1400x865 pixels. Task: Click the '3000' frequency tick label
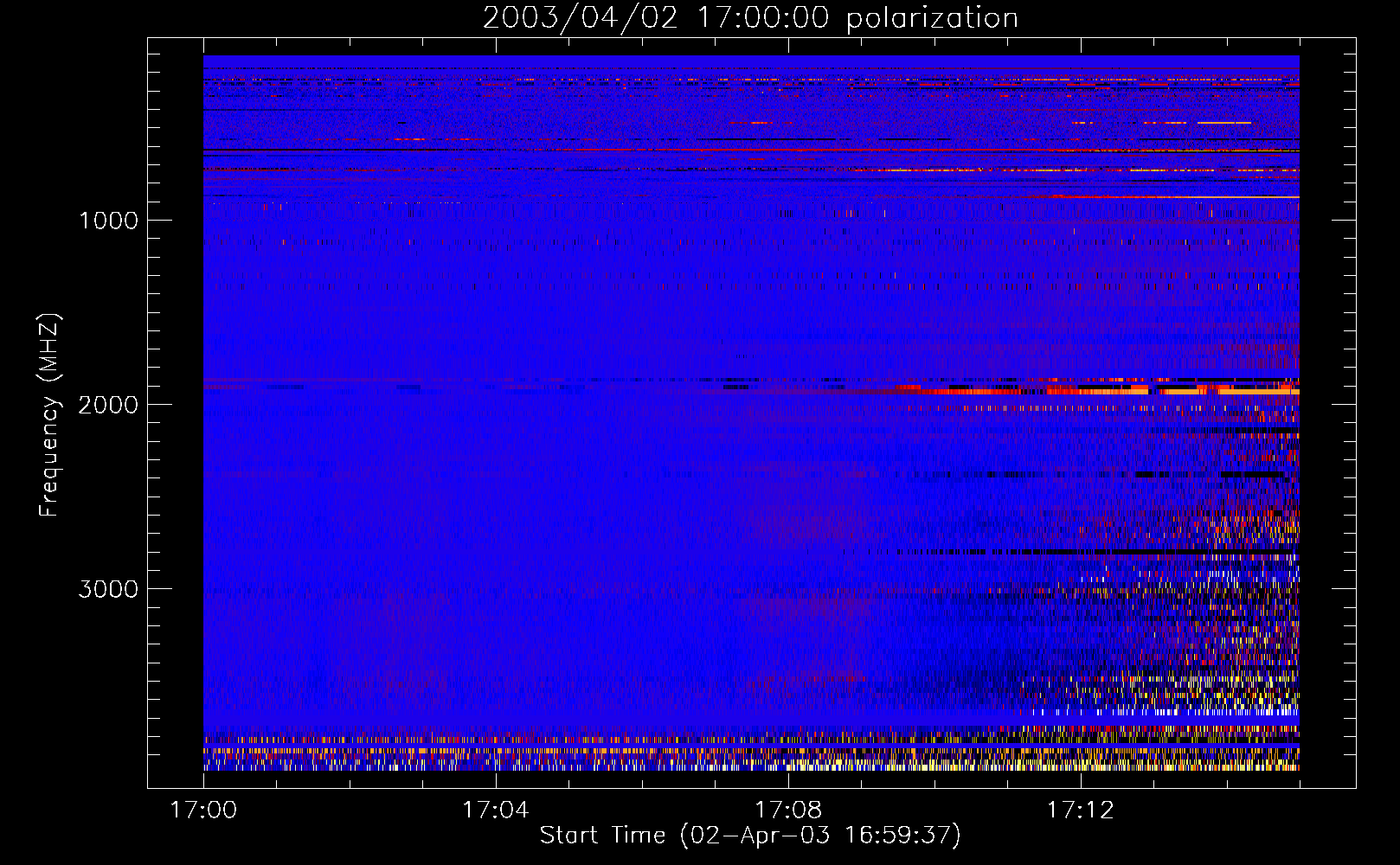108,589
